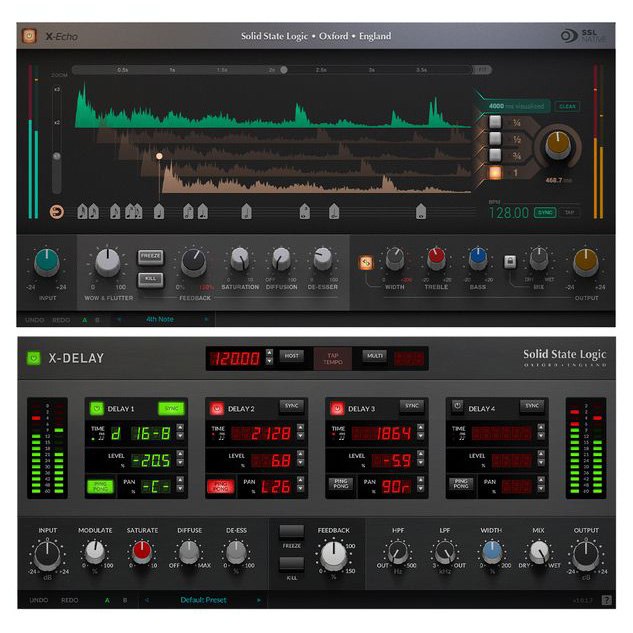The height and width of the screenshot is (633, 633).
Task: Increase Delay 2 time with up arrow
Action: click(300, 427)
